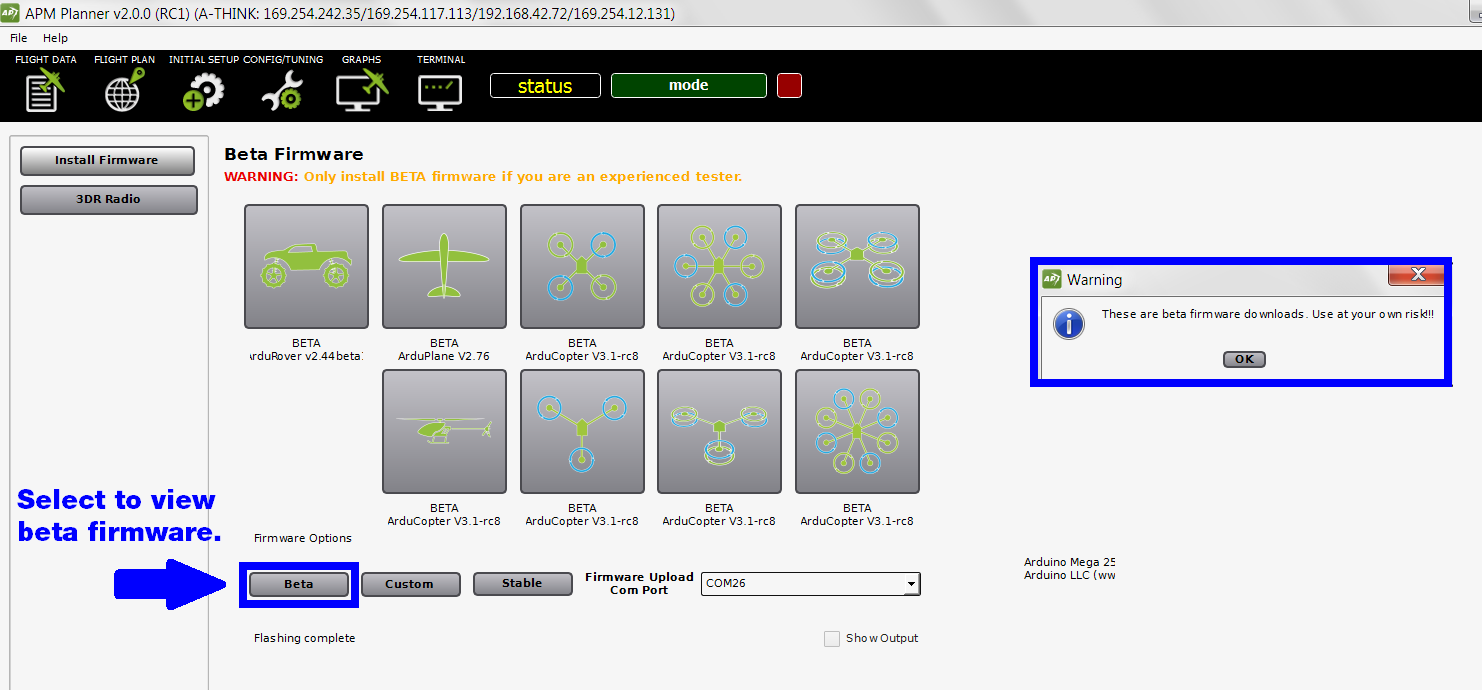Choose the helicopter firmware tile
Screen dimensions: 1482x690
click(444, 432)
